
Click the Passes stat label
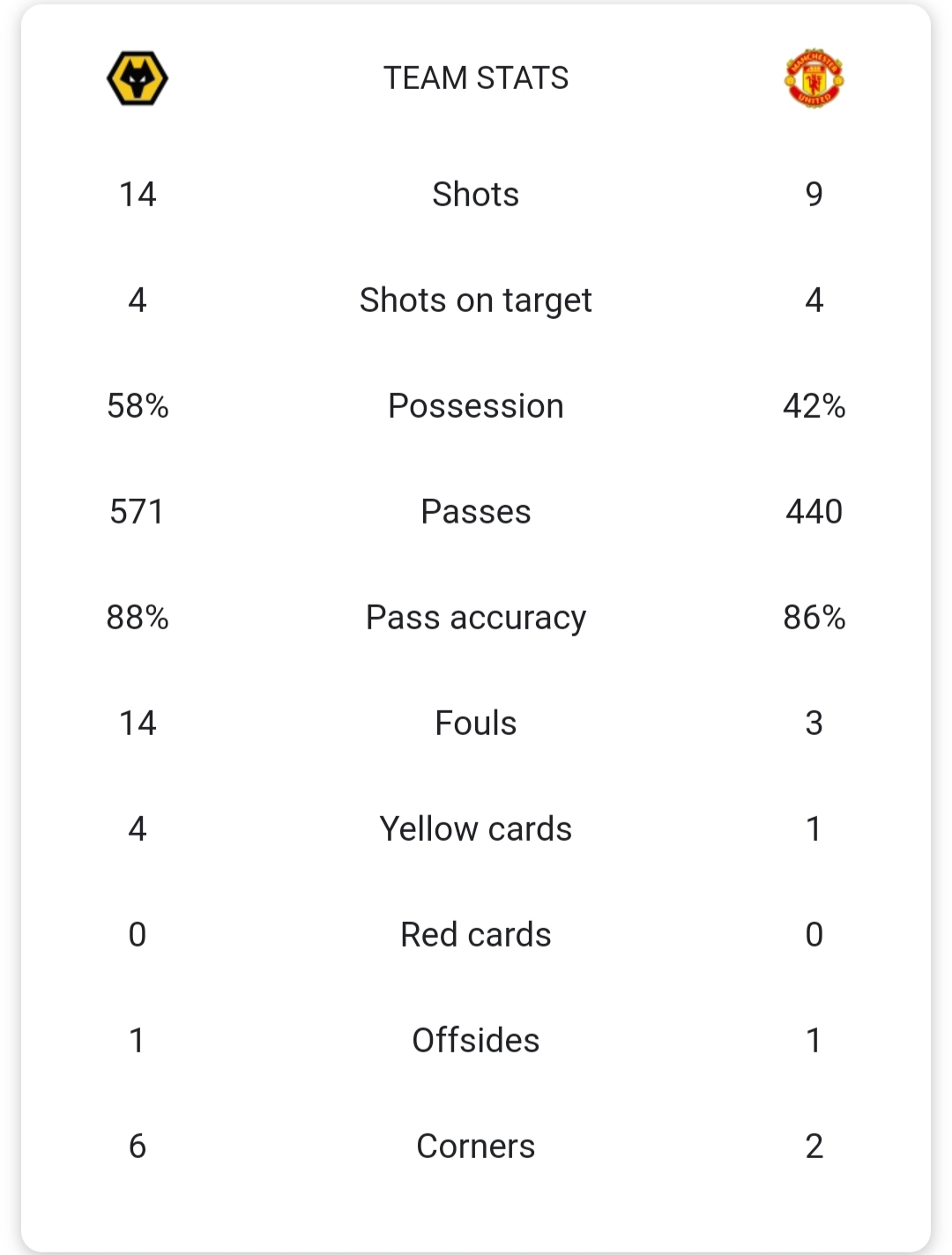476,512
